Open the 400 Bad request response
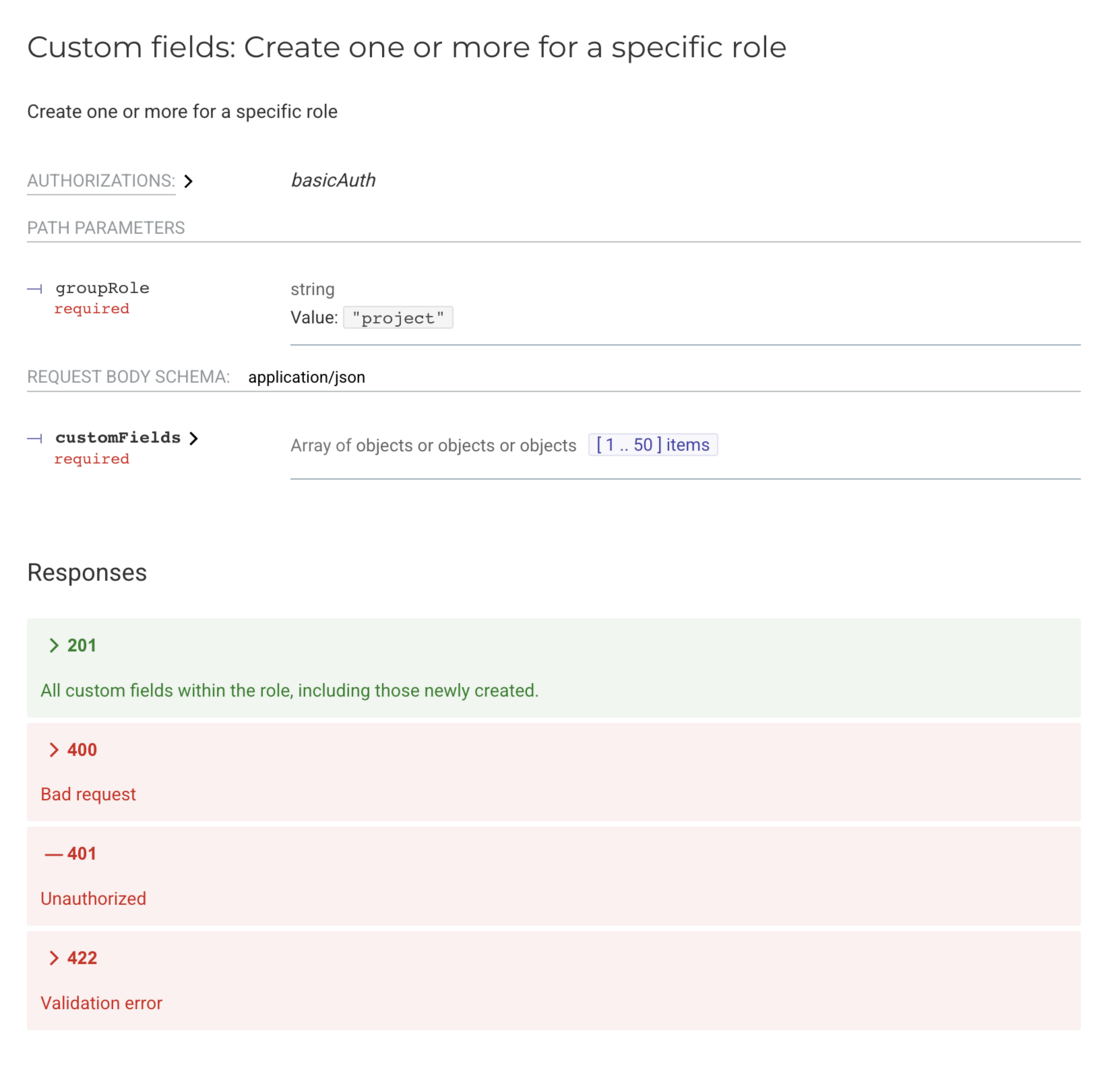This screenshot has height=1086, width=1120. [x=553, y=771]
